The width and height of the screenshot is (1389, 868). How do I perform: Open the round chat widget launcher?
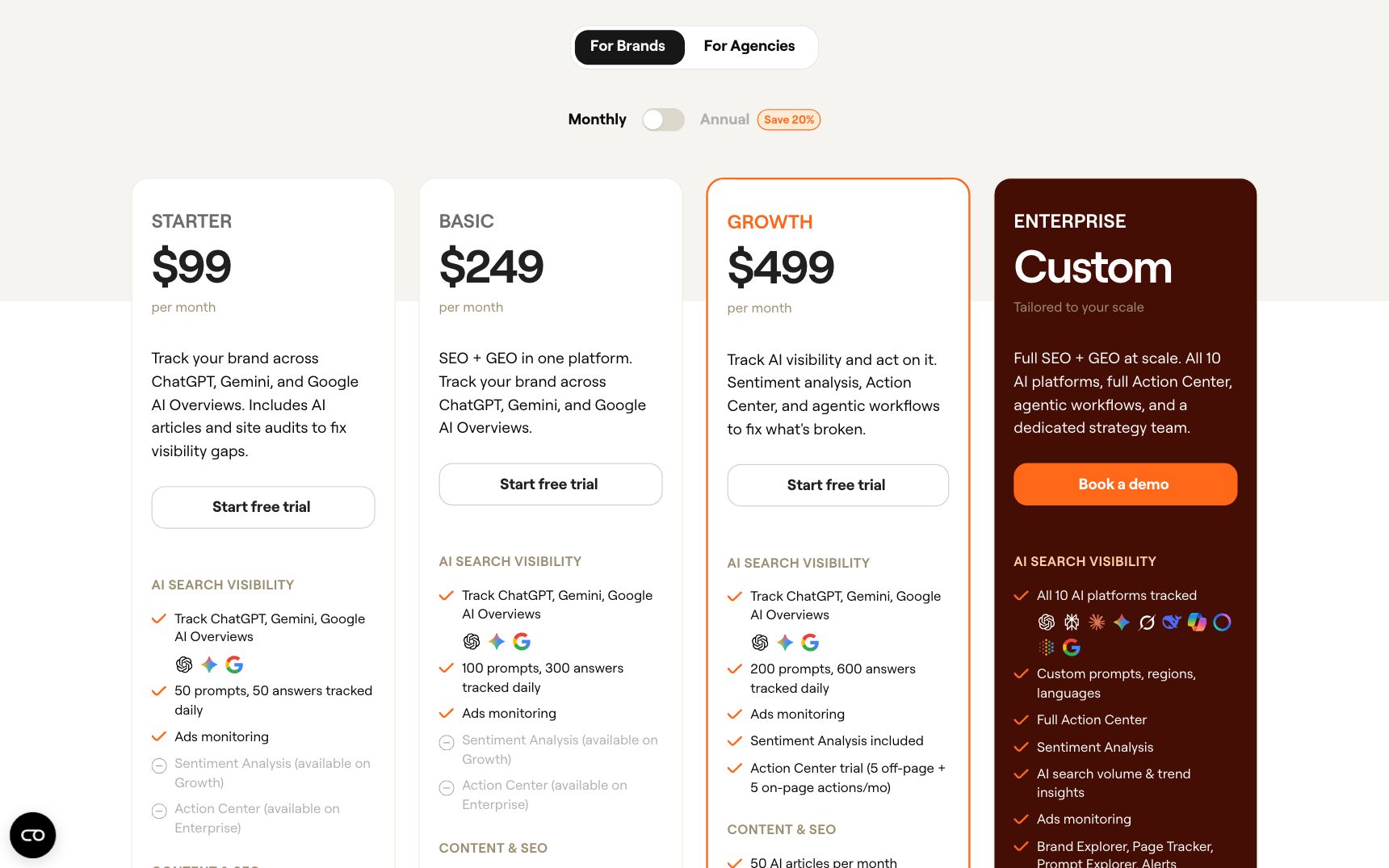(x=32, y=835)
